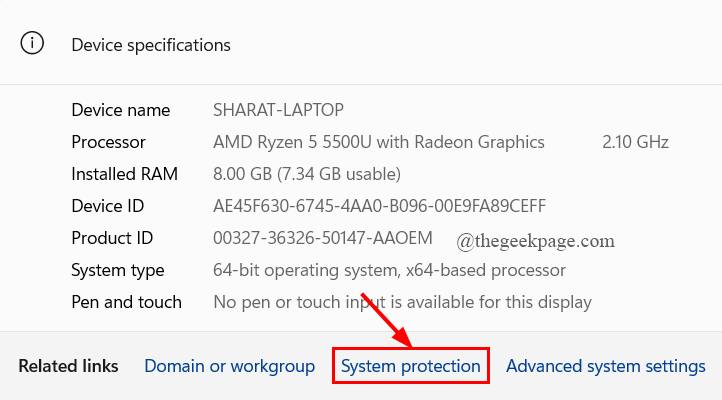The height and width of the screenshot is (400, 722).
Task: Select the Device ID value AE45F630
Action: coord(379,206)
